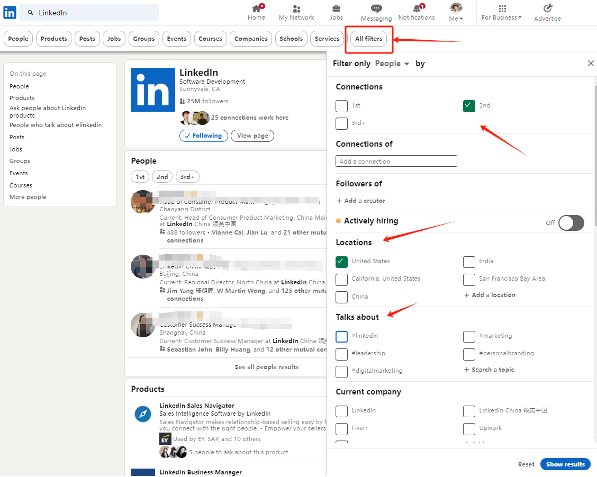597x477 pixels.
Task: Check the 3rd+ connections checkbox
Action: point(342,123)
